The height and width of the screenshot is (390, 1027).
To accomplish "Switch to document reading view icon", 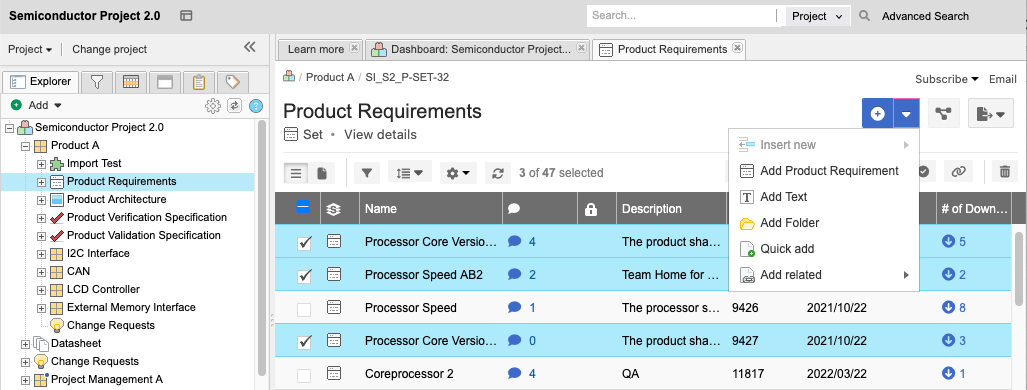I will click(322, 173).
